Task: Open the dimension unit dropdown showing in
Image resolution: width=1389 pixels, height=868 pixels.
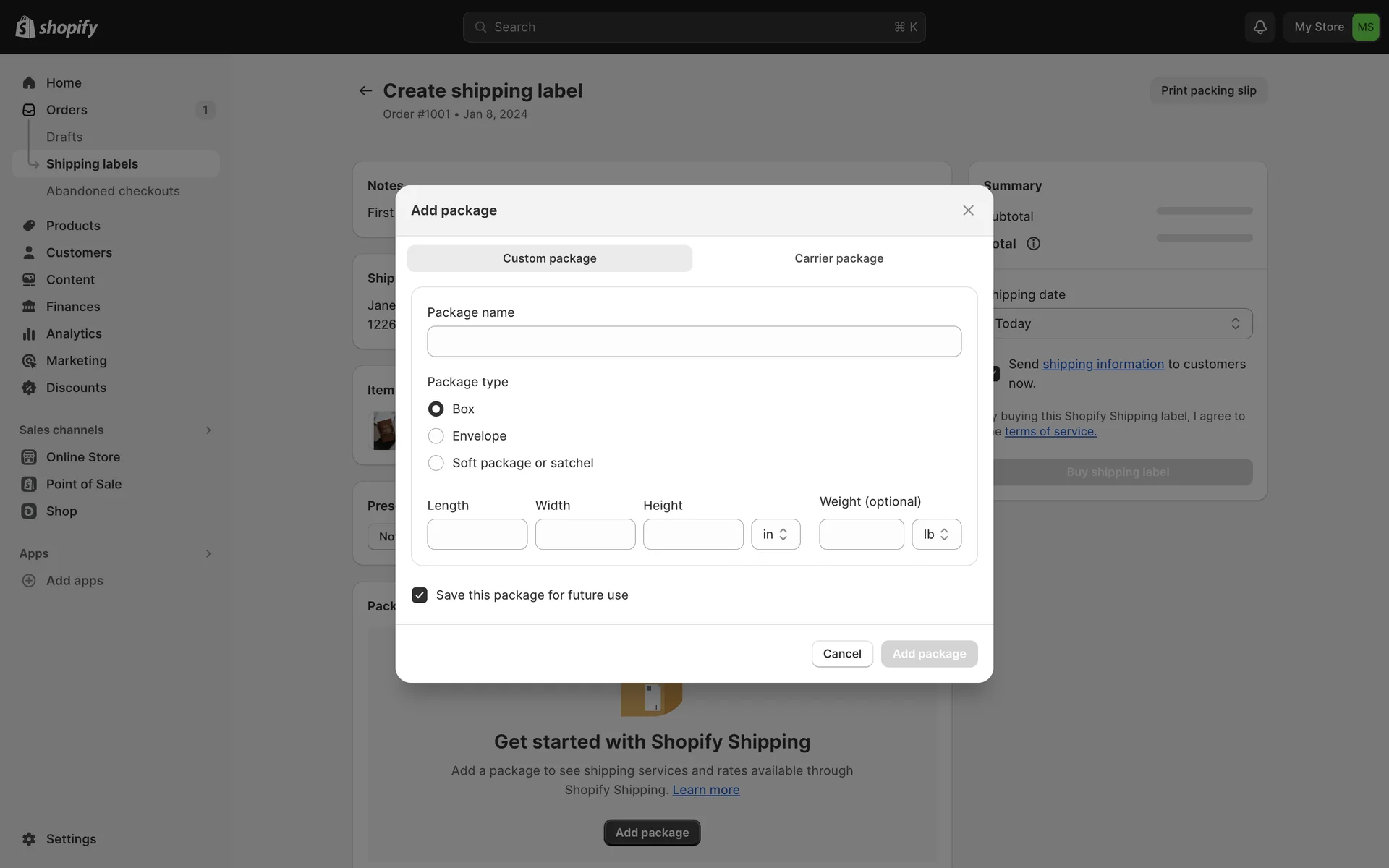Action: [x=776, y=535]
